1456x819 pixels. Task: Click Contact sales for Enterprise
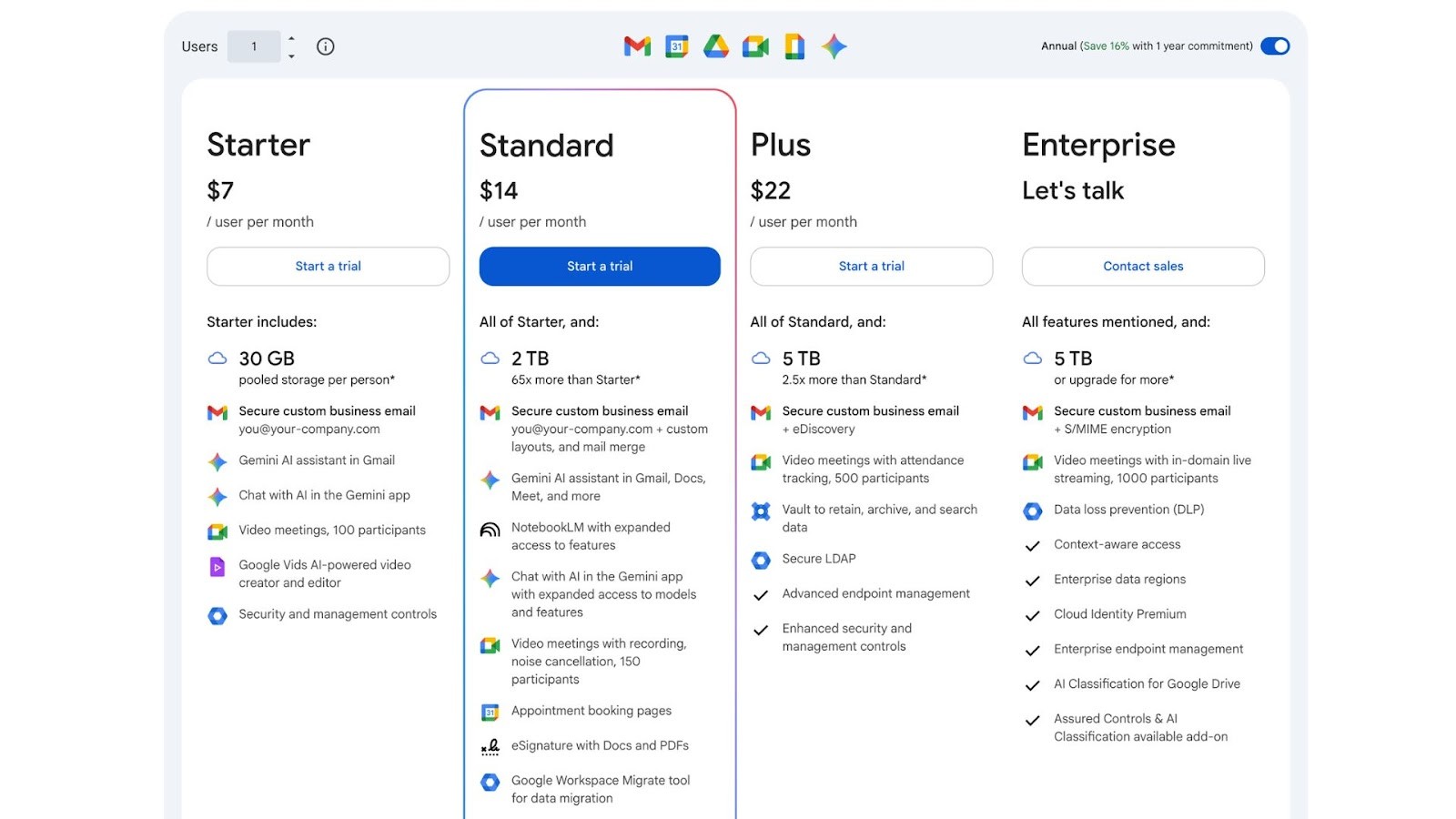point(1142,266)
